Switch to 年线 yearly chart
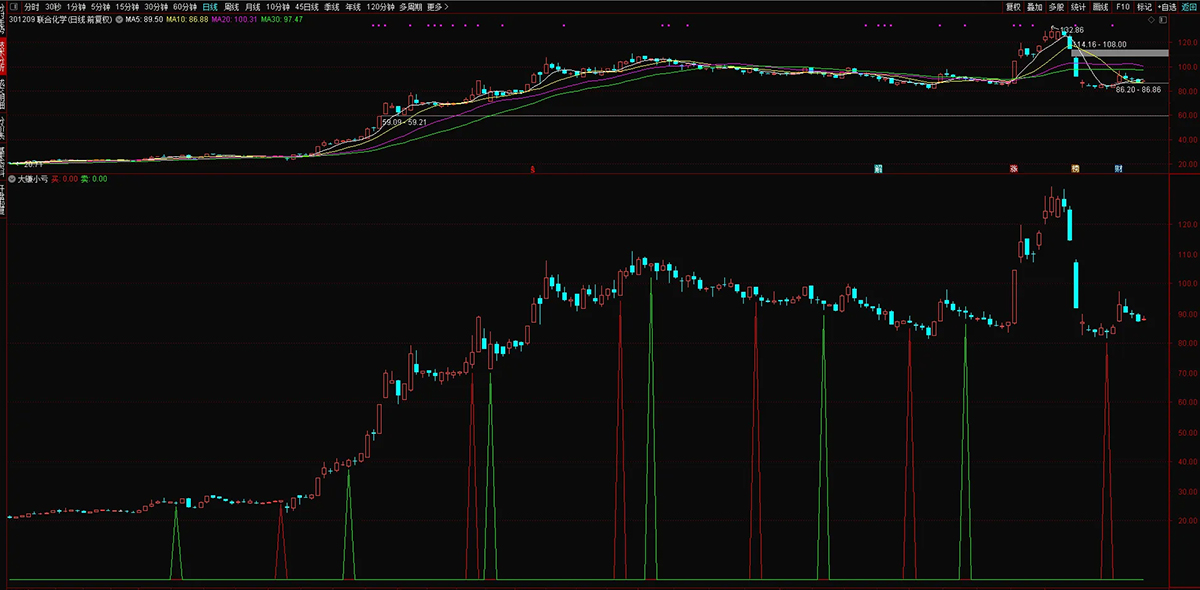Viewport: 1200px width, 590px height. click(x=353, y=6)
